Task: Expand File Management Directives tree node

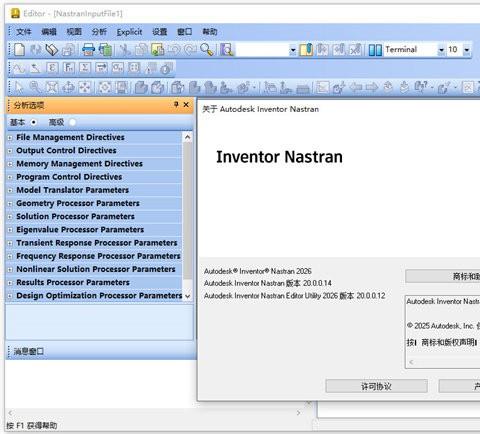Action: 10,138
